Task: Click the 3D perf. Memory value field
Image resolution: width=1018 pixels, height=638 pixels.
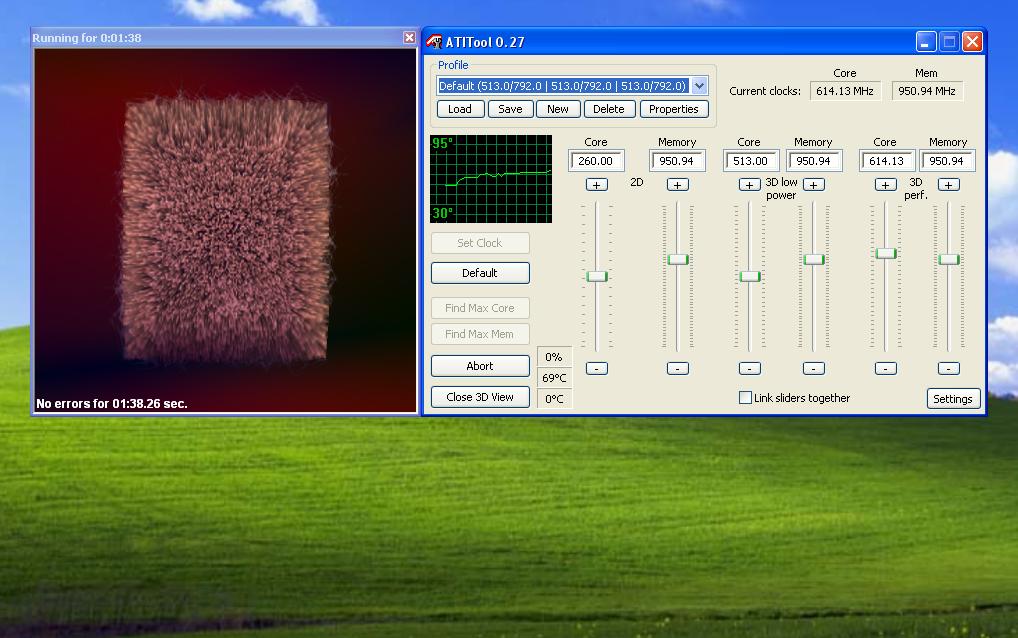Action: point(947,161)
